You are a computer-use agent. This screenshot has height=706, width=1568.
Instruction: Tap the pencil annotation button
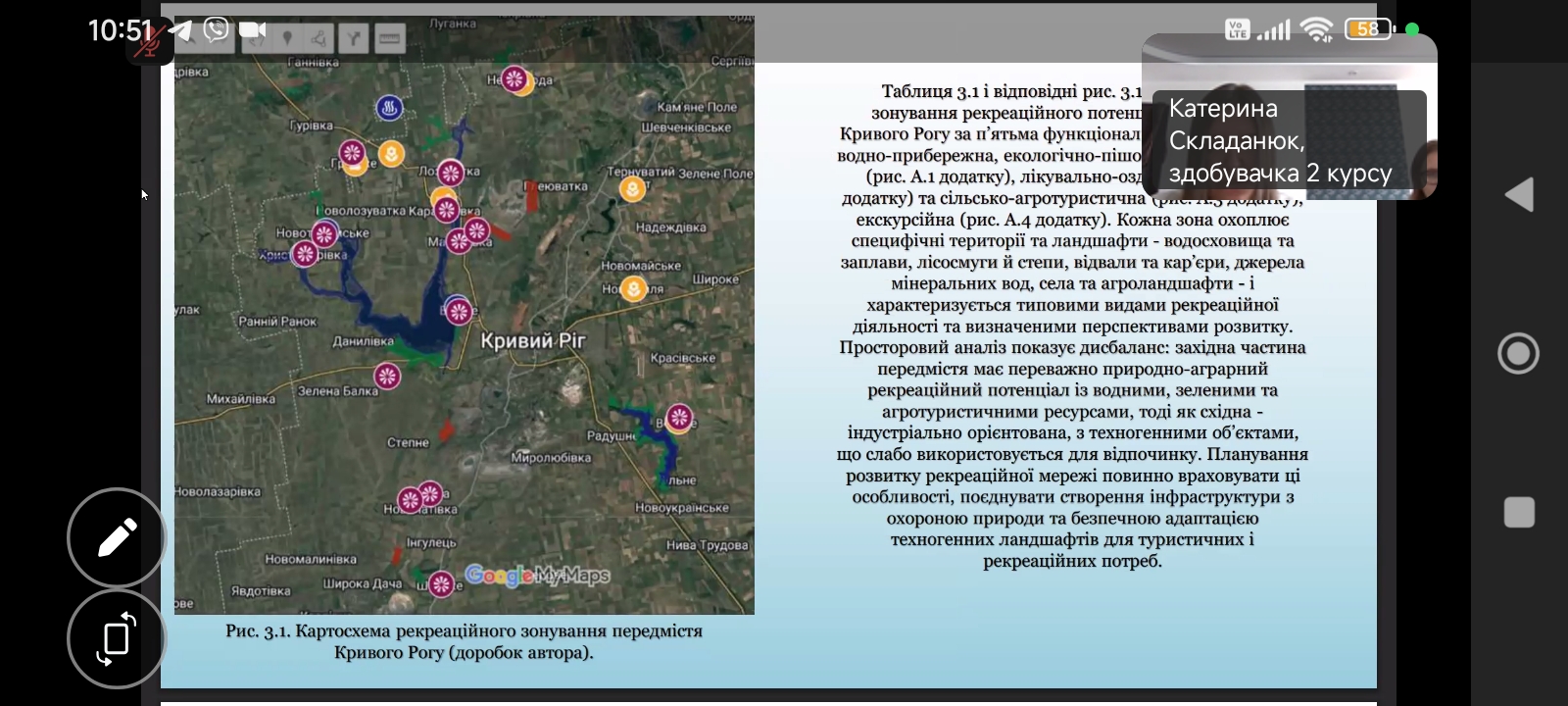pyautogui.click(x=117, y=538)
